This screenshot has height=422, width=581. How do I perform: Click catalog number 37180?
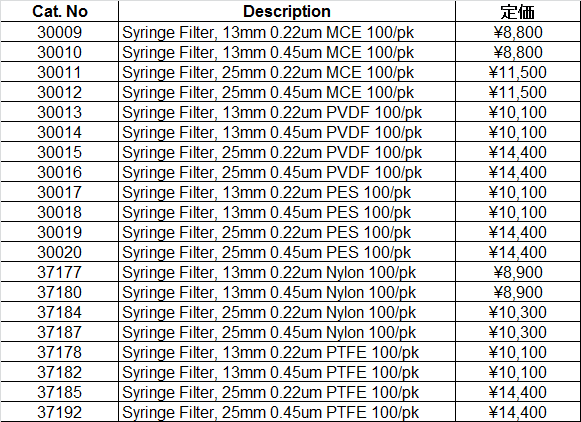click(60, 292)
